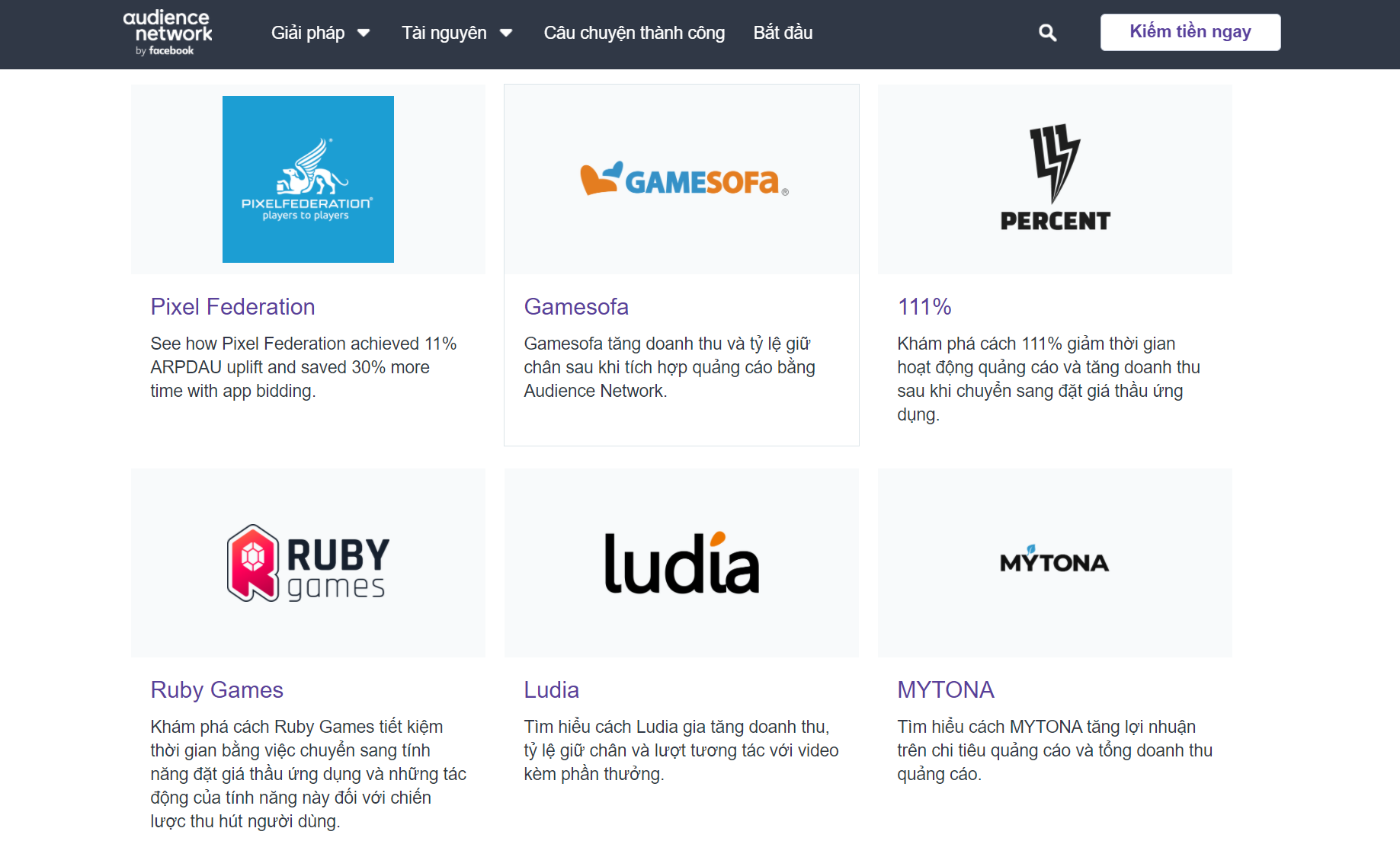The width and height of the screenshot is (1400, 857).
Task: Click the Khám phá cách Ruby Games description
Action: [x=308, y=774]
